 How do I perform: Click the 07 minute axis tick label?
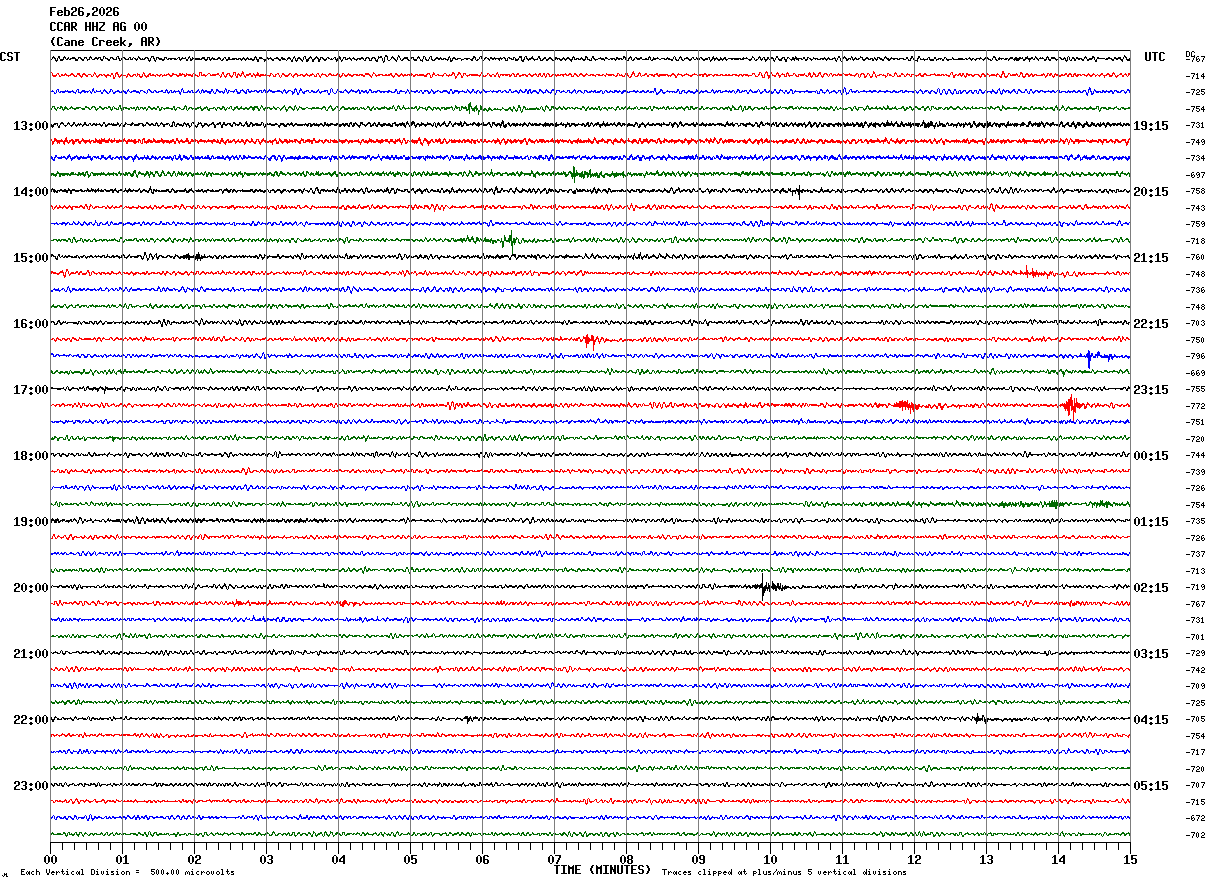[554, 859]
